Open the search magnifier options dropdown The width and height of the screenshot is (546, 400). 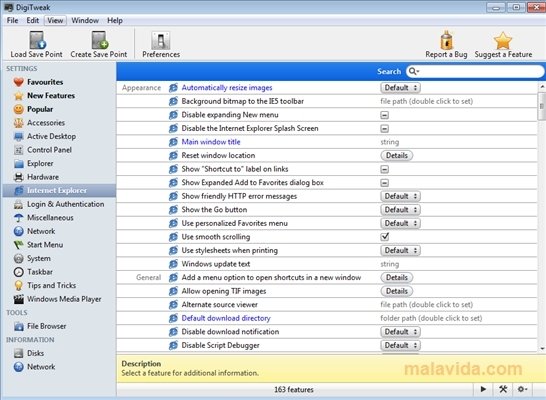coord(414,71)
